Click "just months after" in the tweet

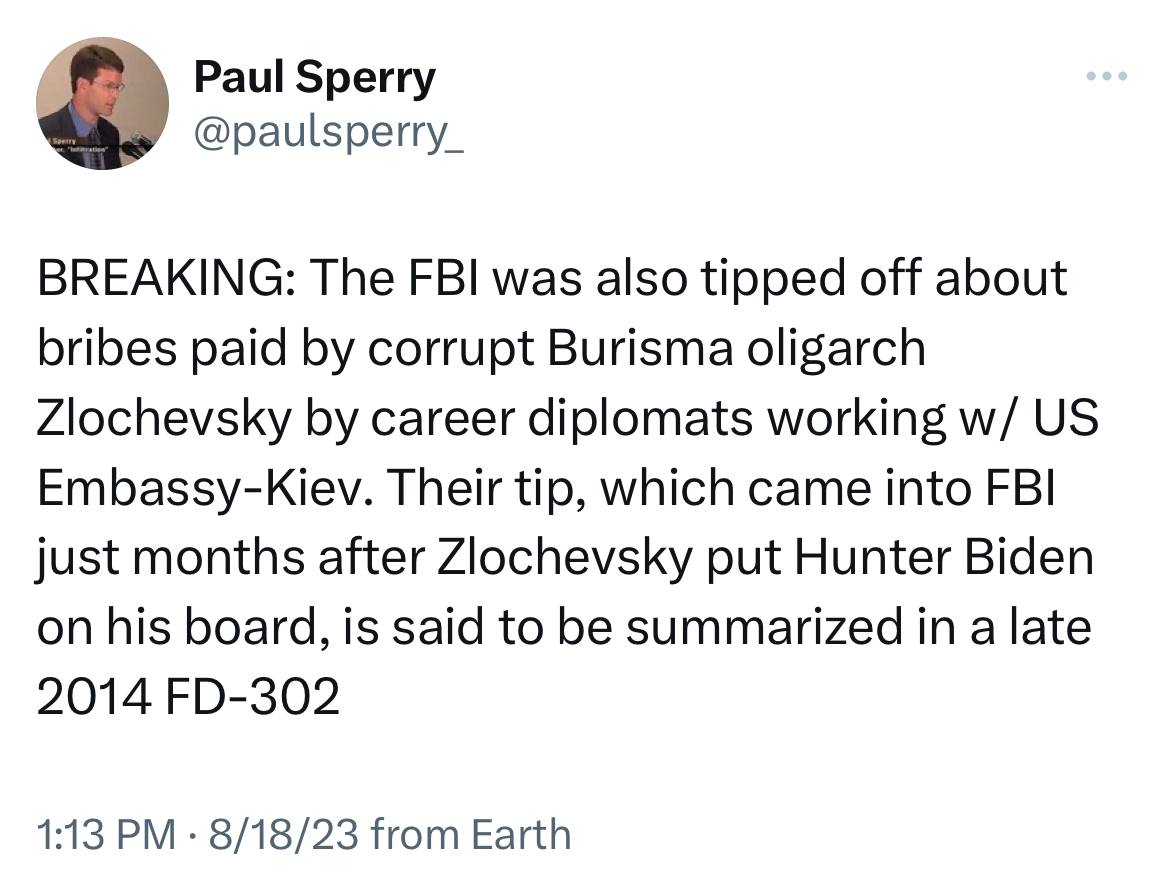pyautogui.click(x=231, y=558)
